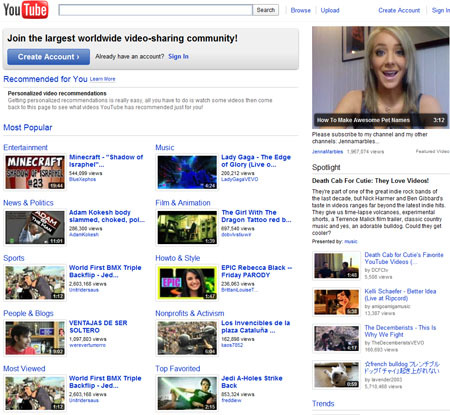450x415 pixels.
Task: Click the Lady Gaga Edge of Glory thumbnail
Action: point(187,172)
